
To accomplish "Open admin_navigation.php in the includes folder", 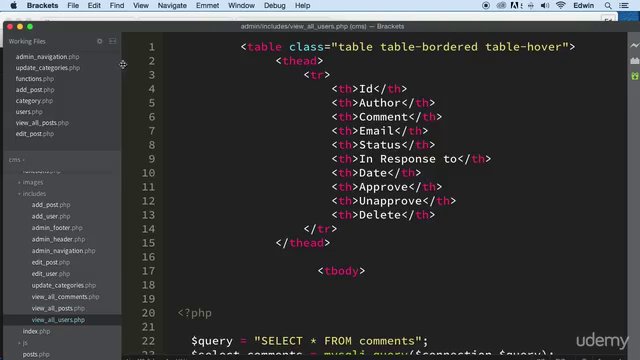I will [63, 251].
